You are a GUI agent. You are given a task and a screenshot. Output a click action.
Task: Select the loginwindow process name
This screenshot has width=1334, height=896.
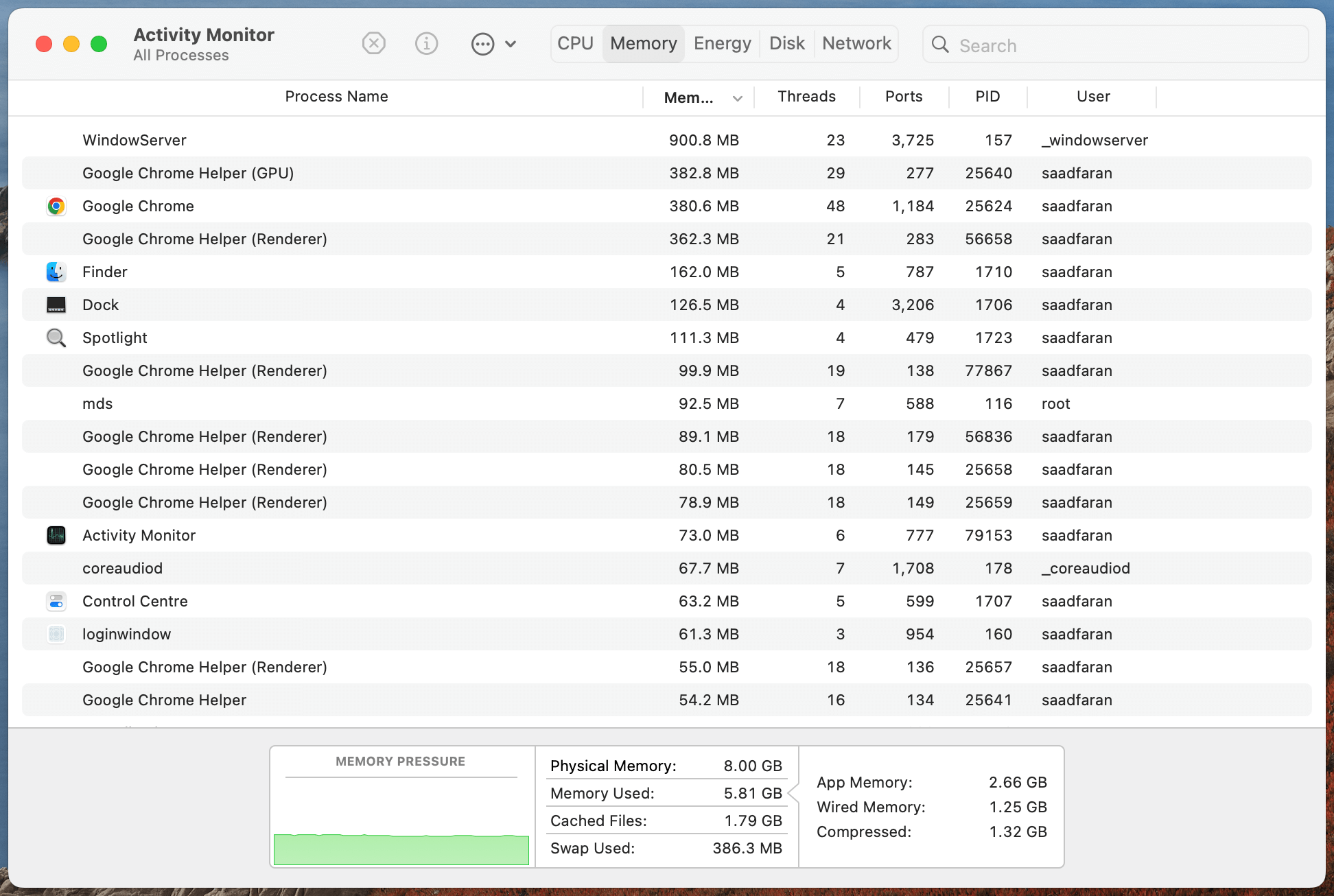pyautogui.click(x=126, y=634)
